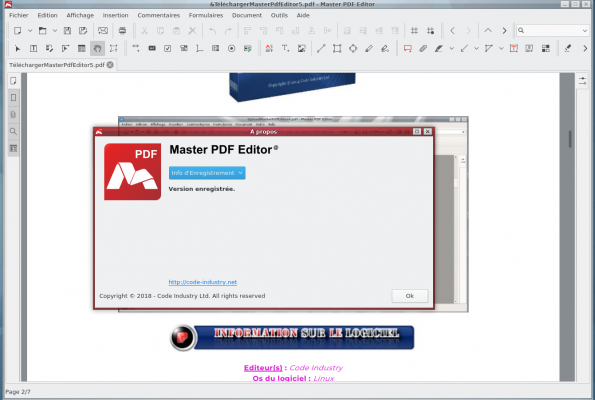Open the Aide menu
This screenshot has width=595, height=400.
[x=303, y=15]
